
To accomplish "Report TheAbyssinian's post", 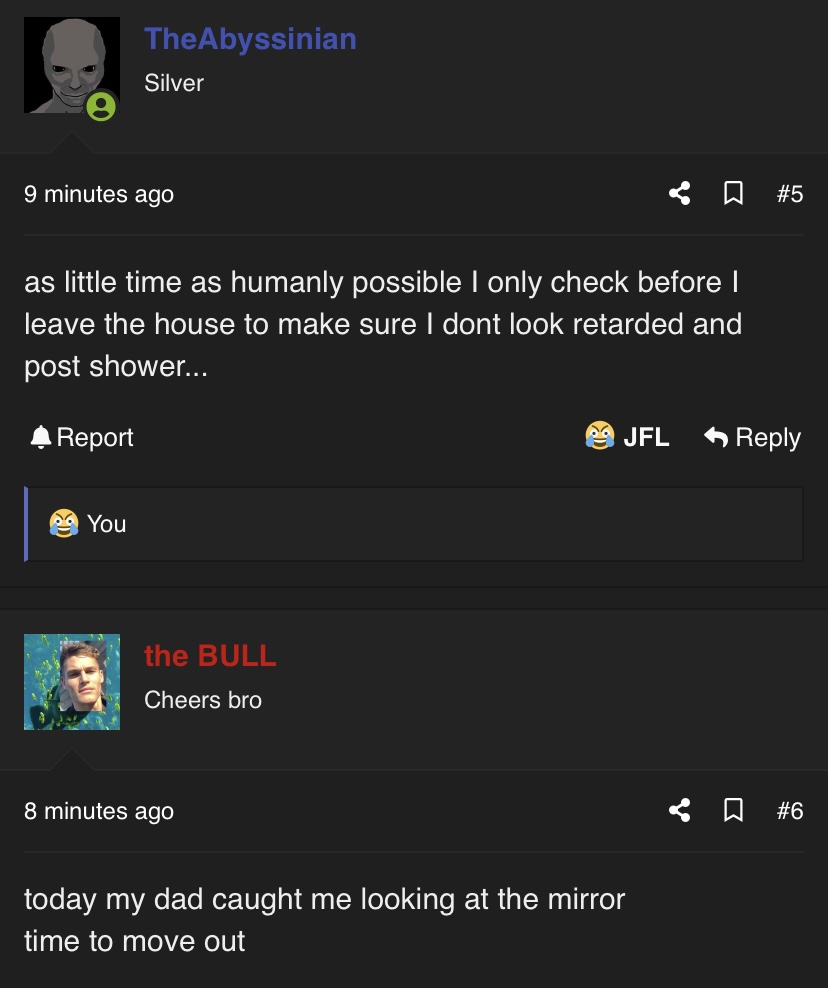I will (x=82, y=437).
